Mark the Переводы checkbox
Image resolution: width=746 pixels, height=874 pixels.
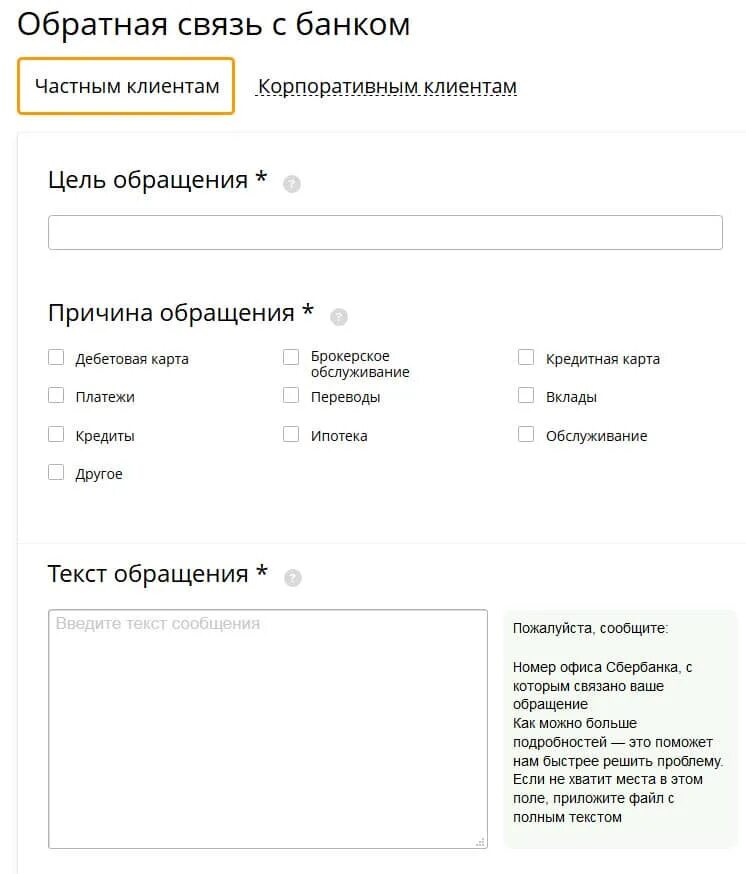[291, 395]
